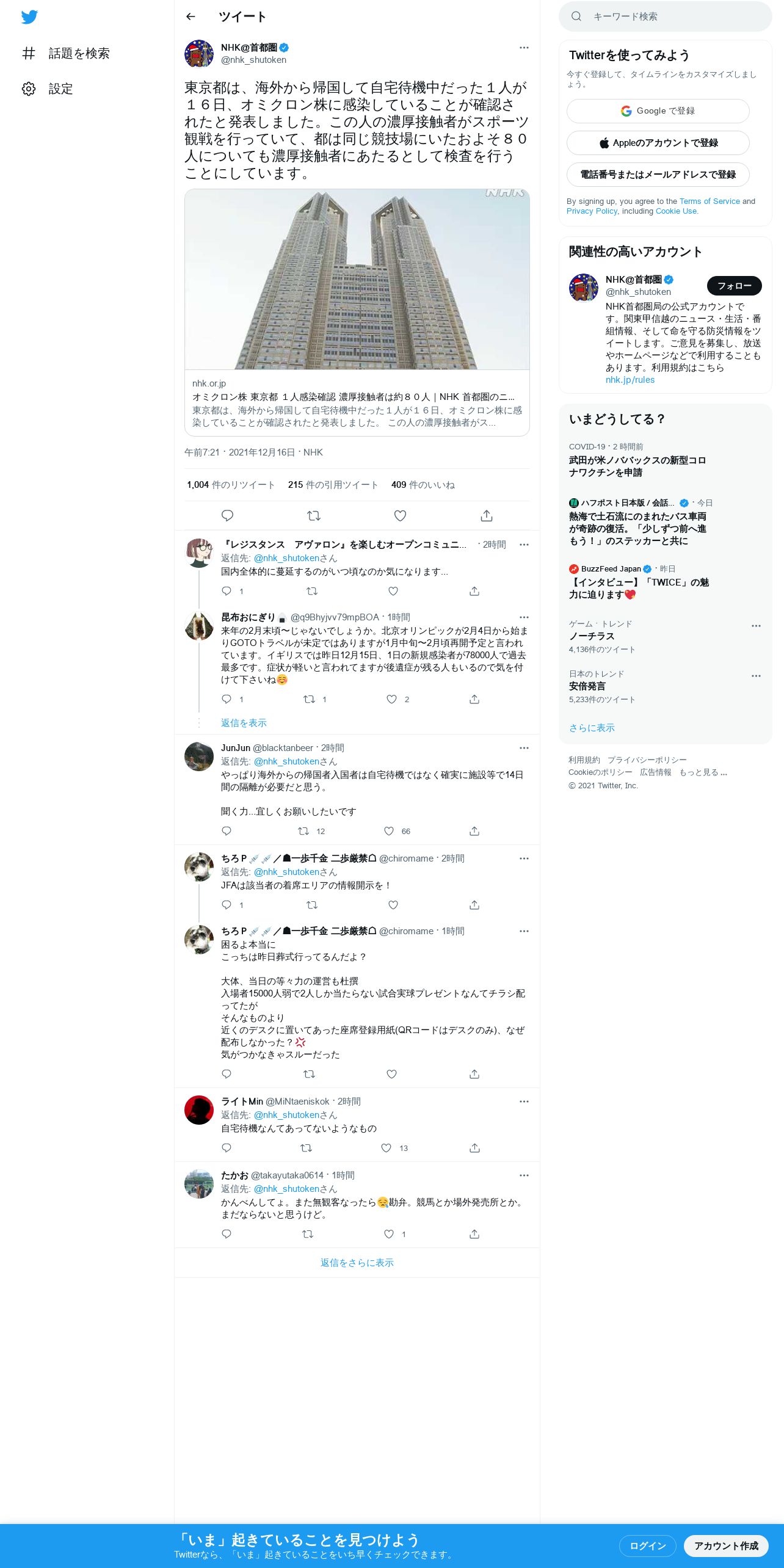Open more options for 安倍発言 trend

pos(756,676)
